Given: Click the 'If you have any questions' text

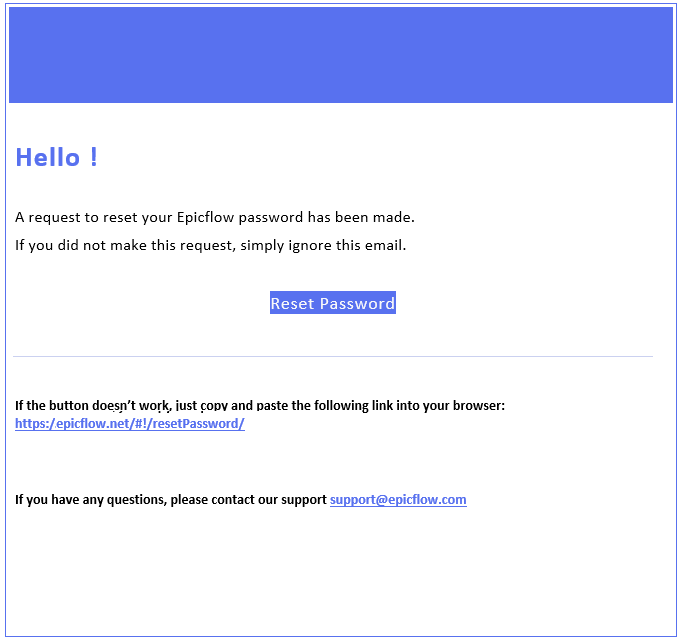Looking at the screenshot, I should tap(171, 499).
